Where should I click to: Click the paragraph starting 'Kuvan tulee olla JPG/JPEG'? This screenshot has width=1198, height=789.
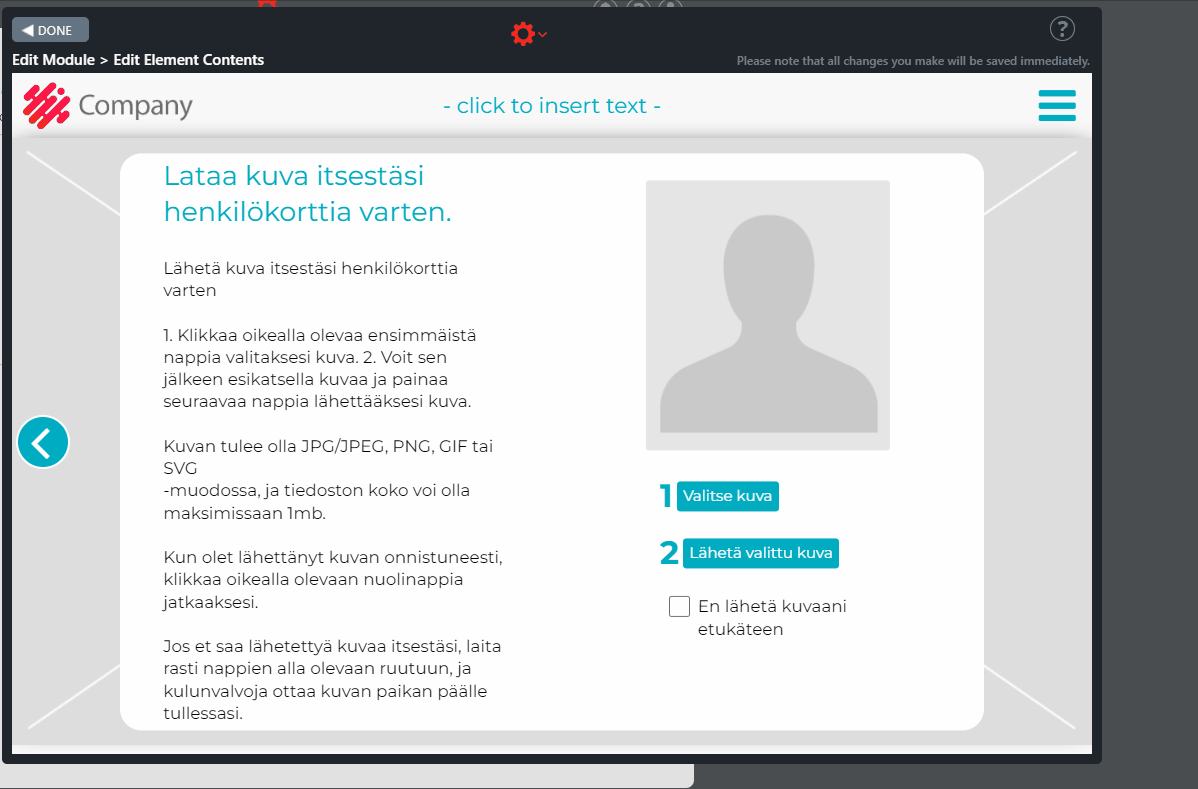(329, 479)
